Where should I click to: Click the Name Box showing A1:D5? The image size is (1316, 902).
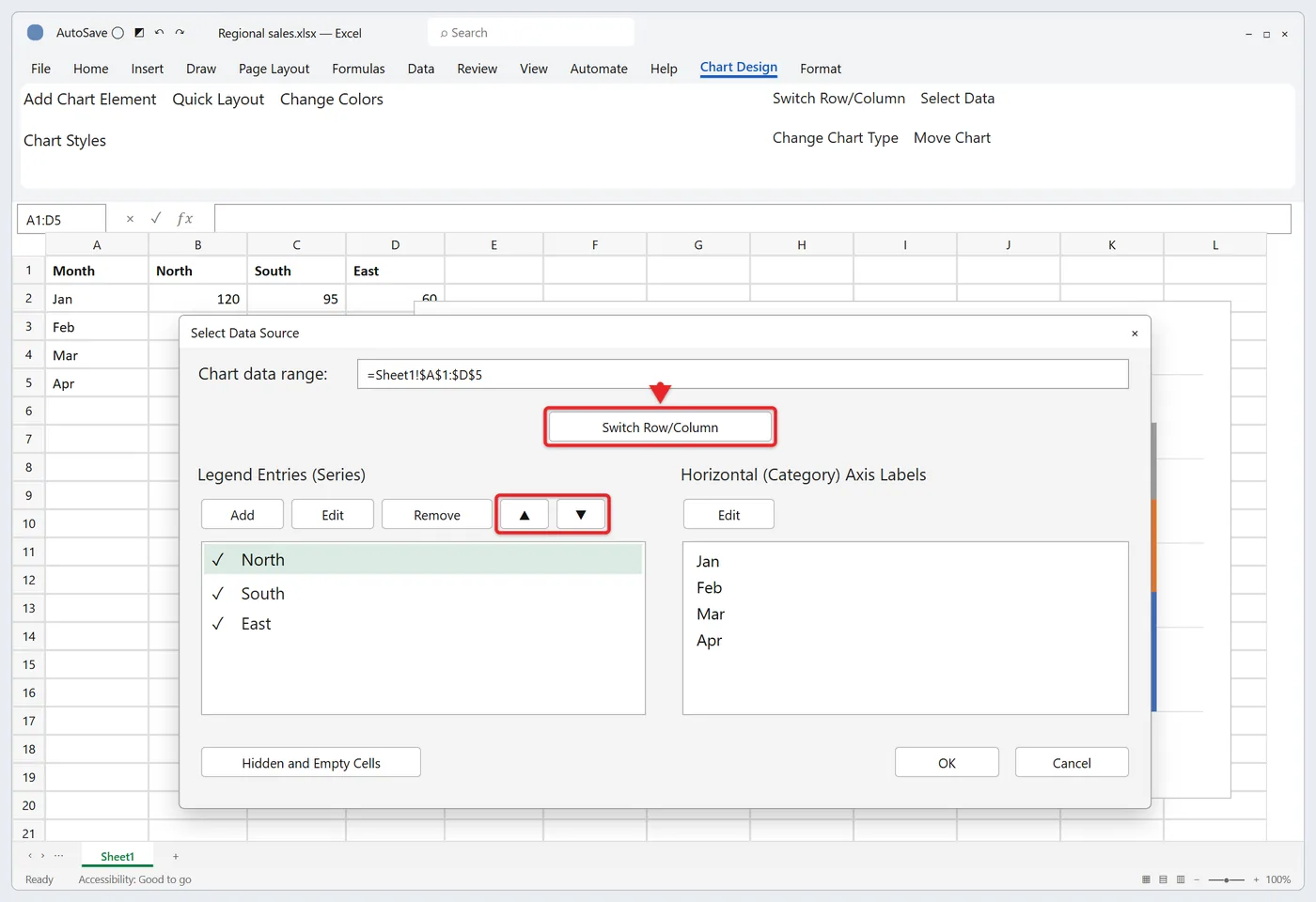[61, 219]
